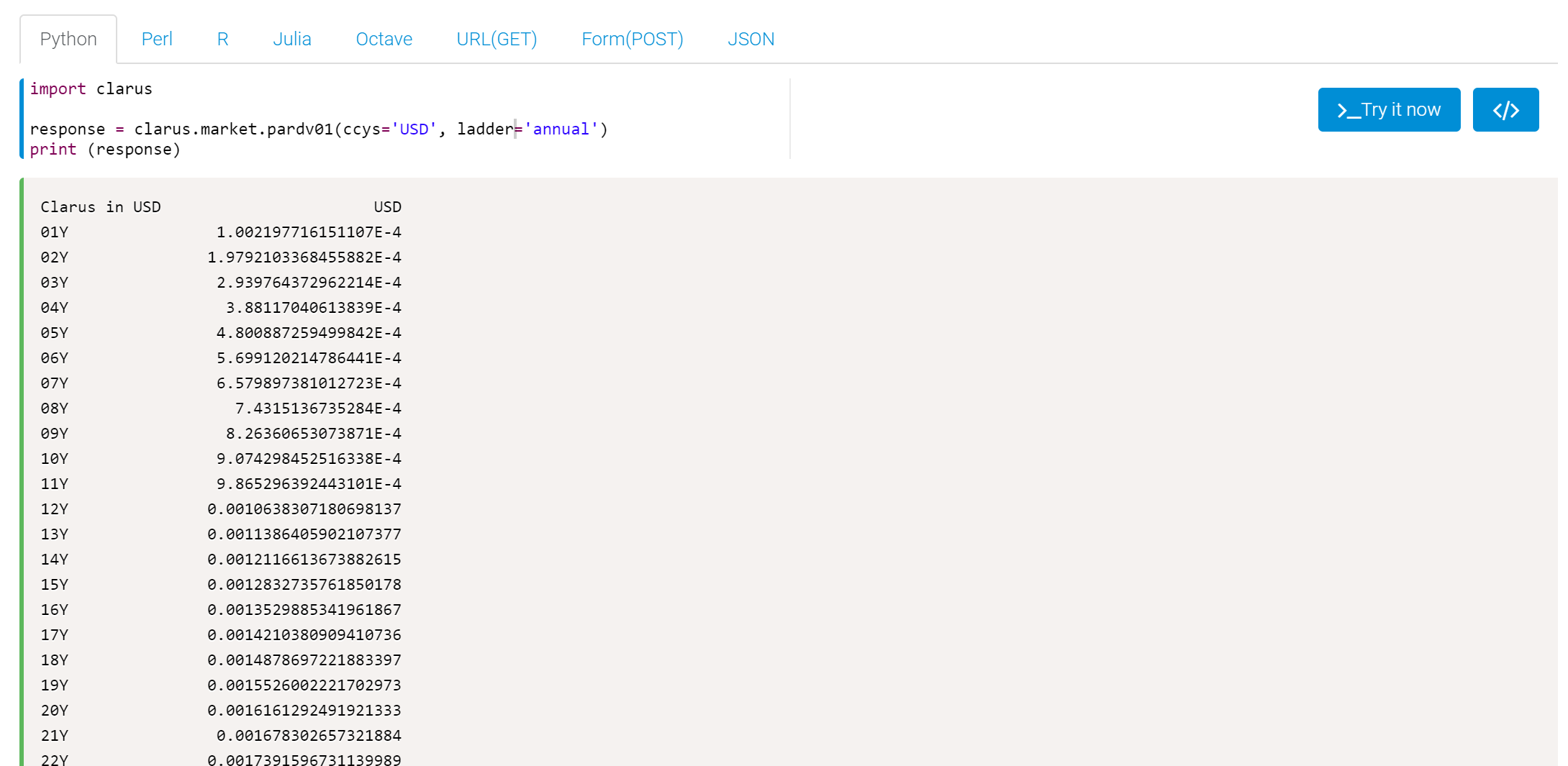Click value 7.4315136735284E-4

319,409
